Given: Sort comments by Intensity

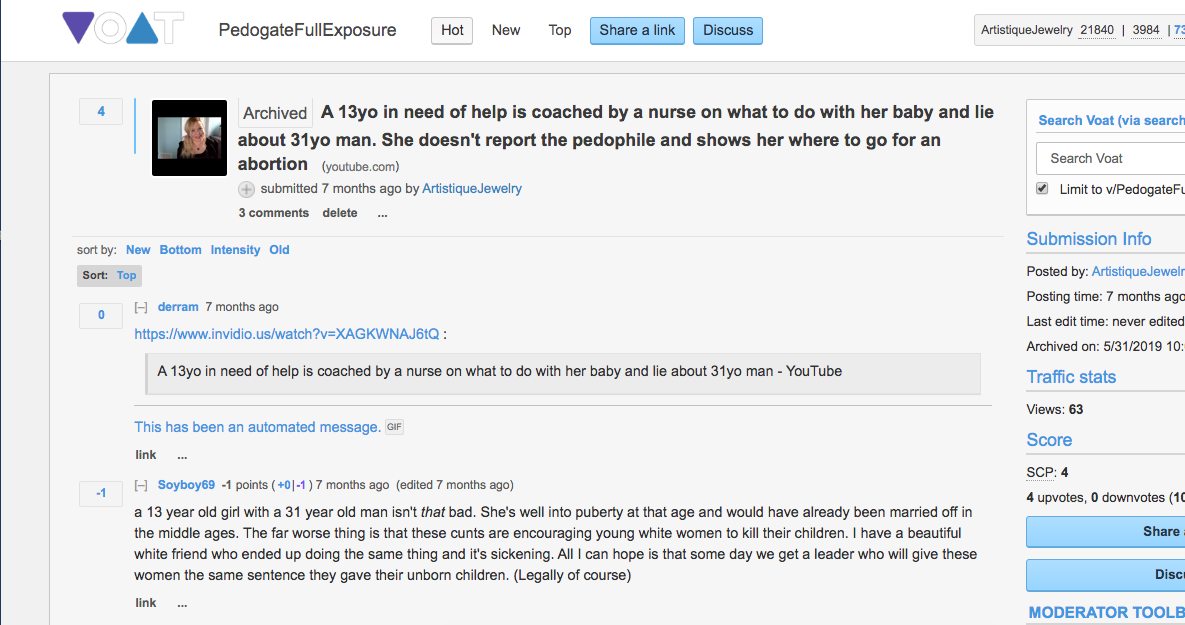Looking at the screenshot, I should tap(235, 250).
